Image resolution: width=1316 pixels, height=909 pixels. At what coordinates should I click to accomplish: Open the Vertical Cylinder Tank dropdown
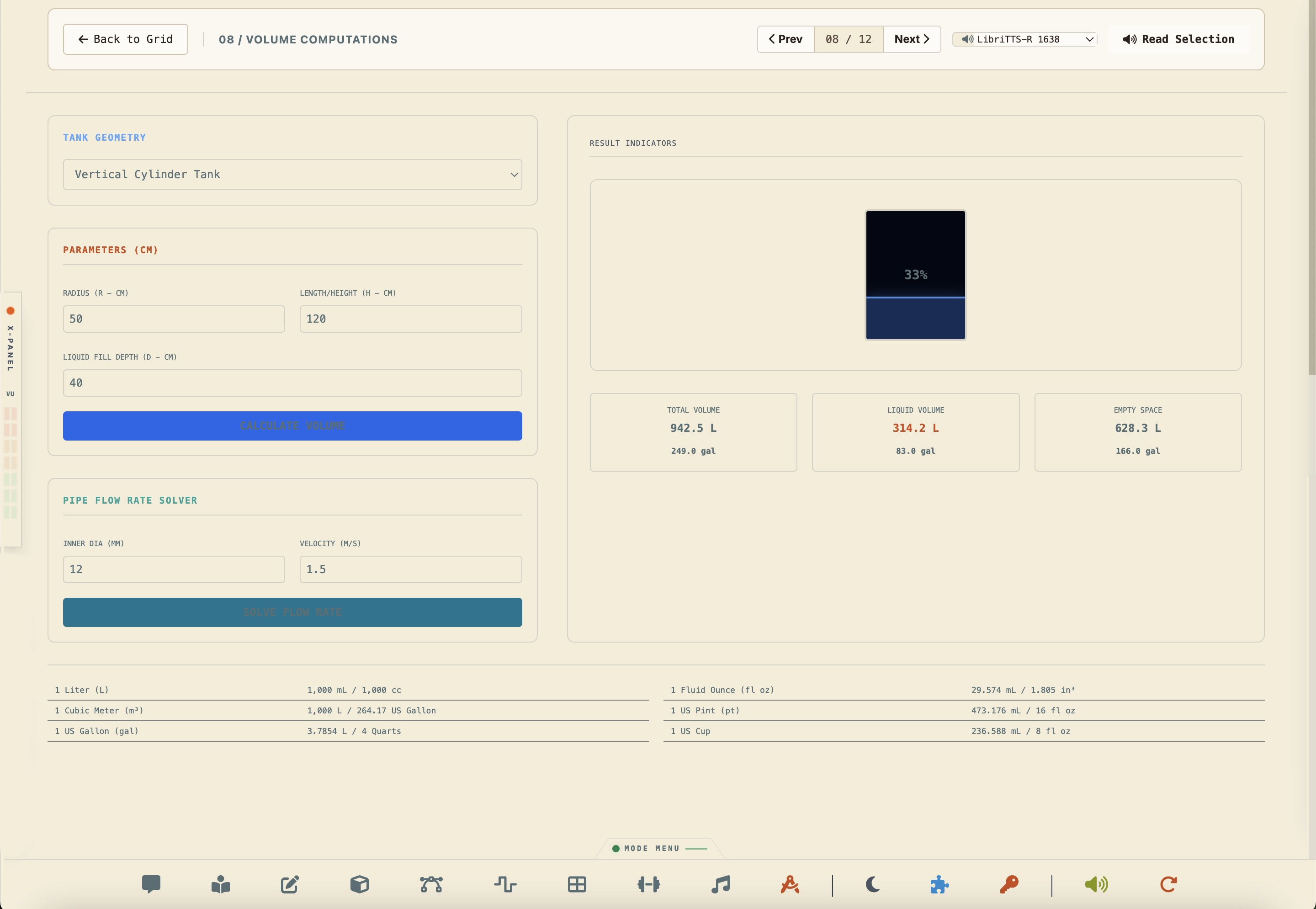click(293, 174)
